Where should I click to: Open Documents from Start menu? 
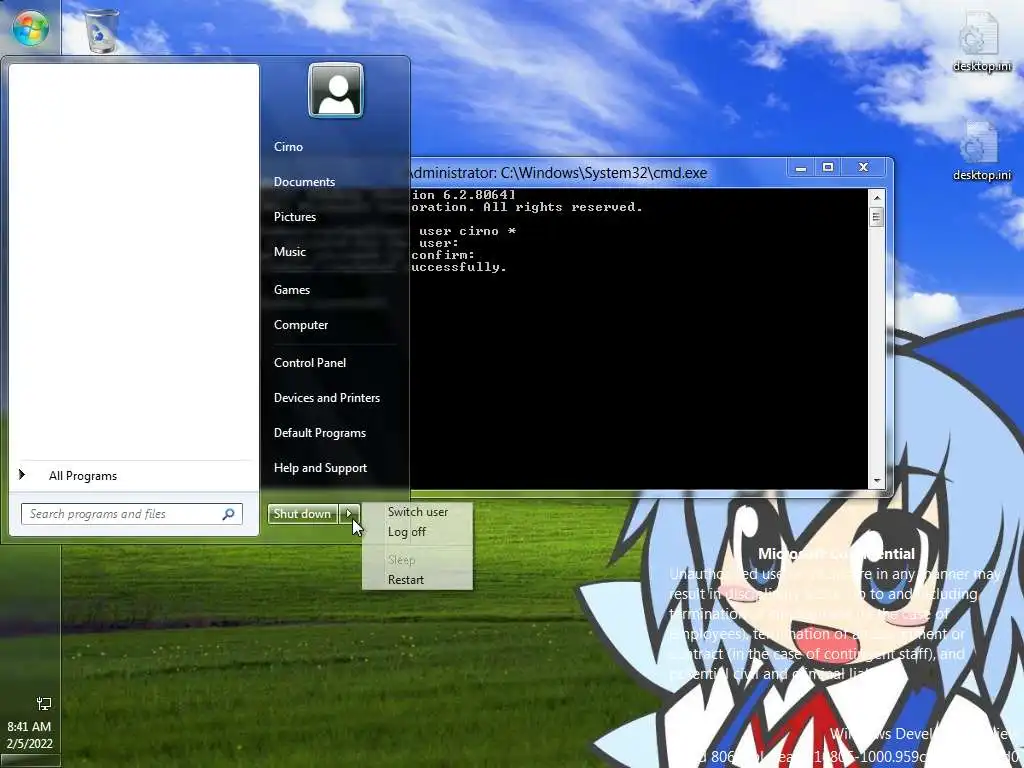(304, 182)
